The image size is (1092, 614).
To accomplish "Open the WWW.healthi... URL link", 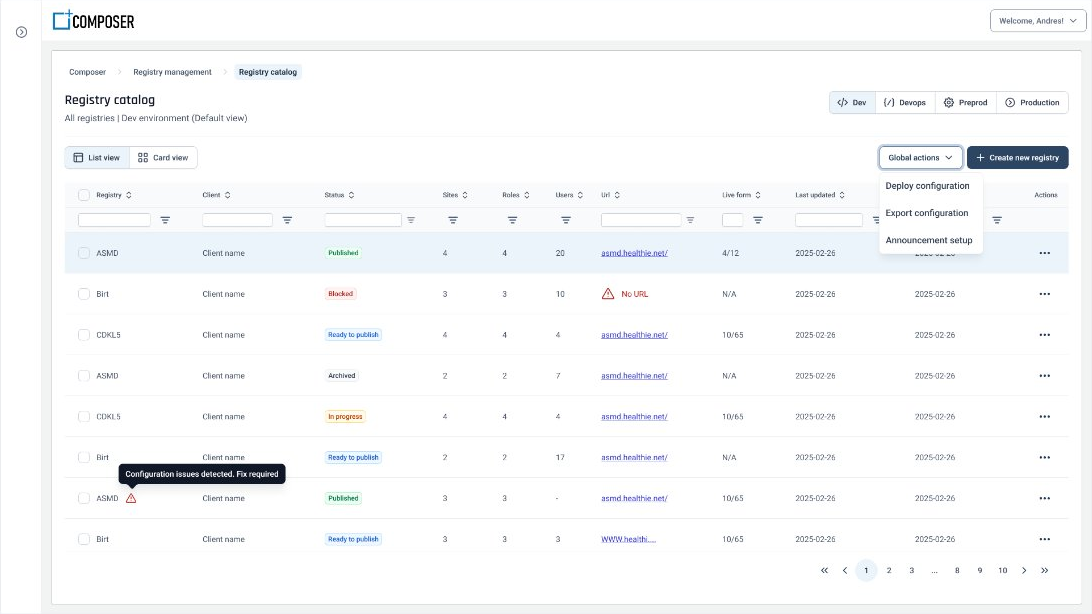I will click(x=628, y=539).
